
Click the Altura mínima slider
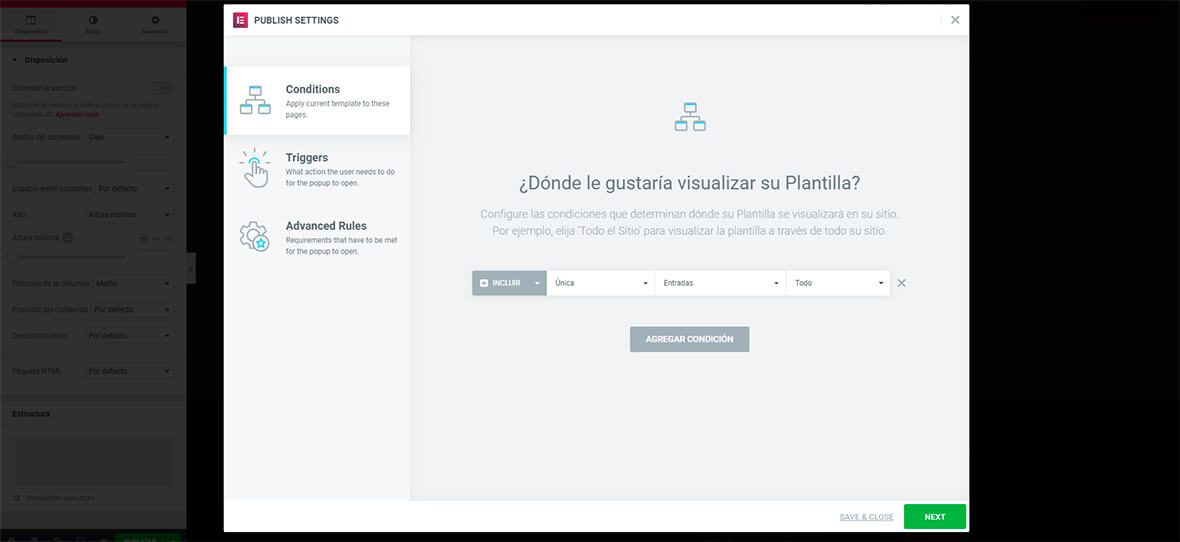68,257
